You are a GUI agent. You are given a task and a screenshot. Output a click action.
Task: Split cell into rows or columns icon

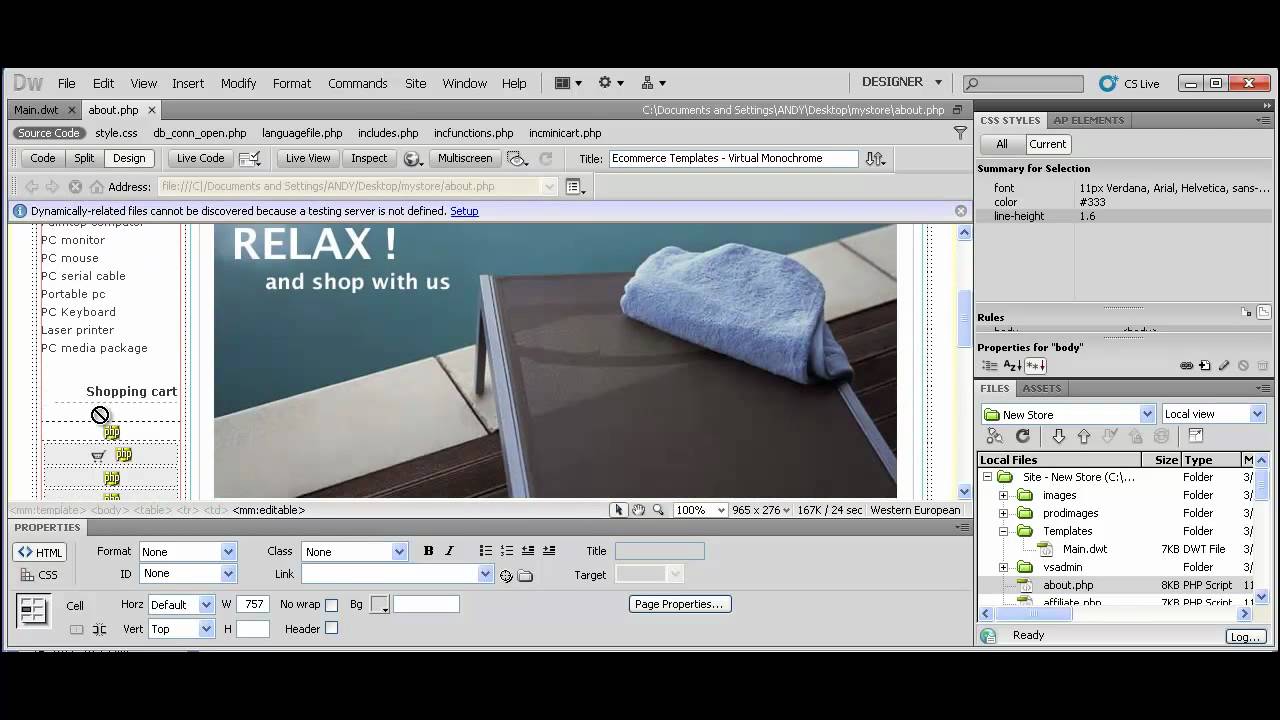pos(99,629)
